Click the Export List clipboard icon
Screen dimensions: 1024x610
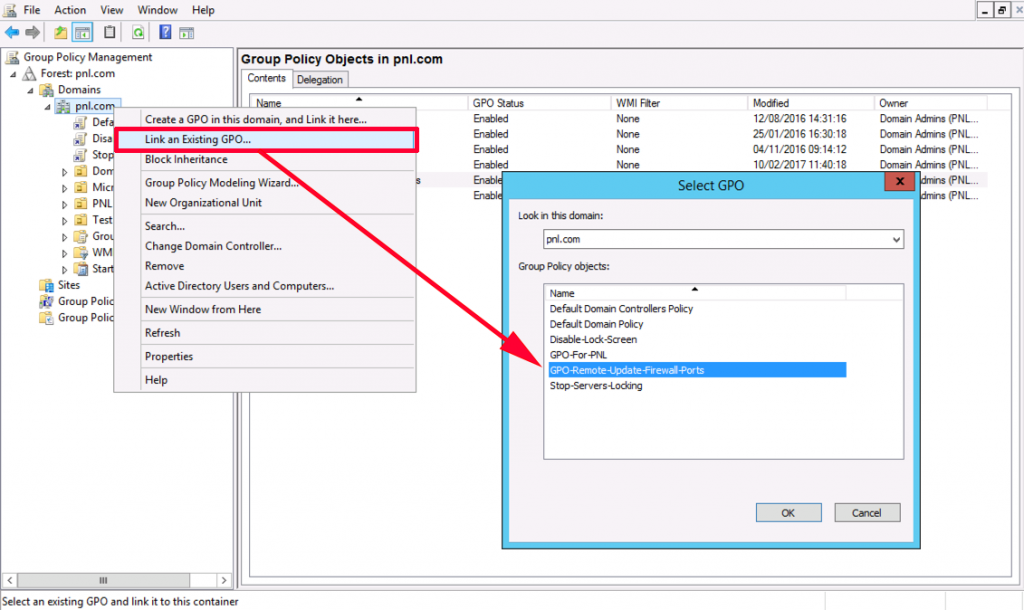[x=109, y=32]
